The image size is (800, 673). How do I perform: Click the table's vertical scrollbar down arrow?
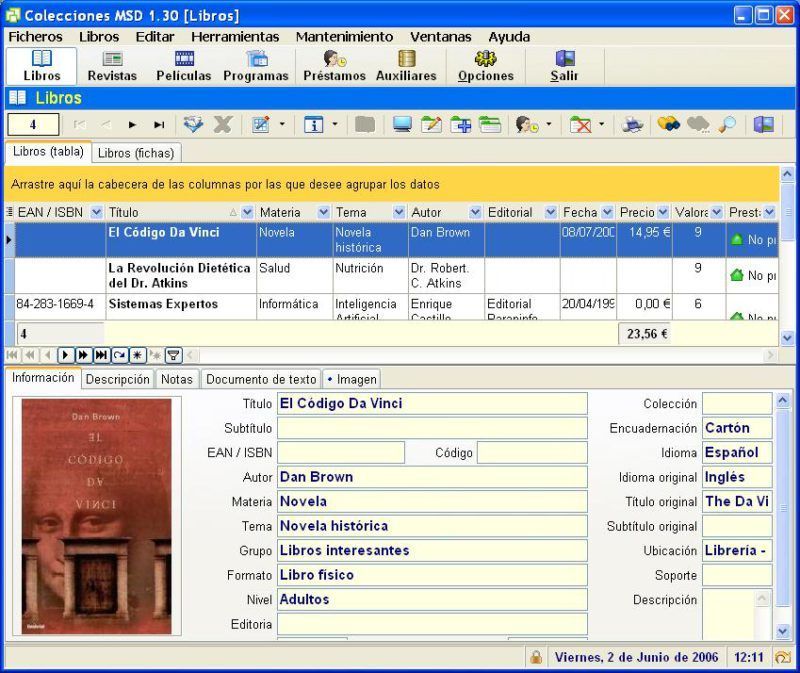tap(787, 337)
